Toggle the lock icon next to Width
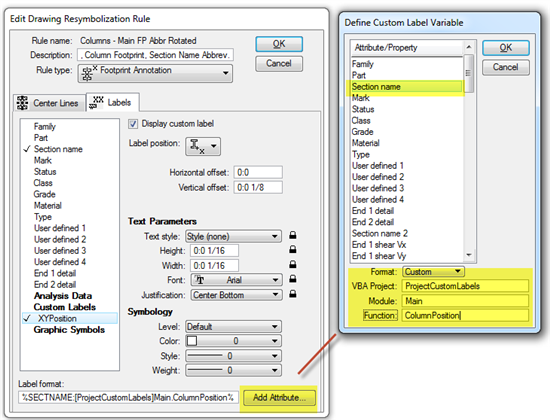Screen dimensions: 550x420 [293, 264]
